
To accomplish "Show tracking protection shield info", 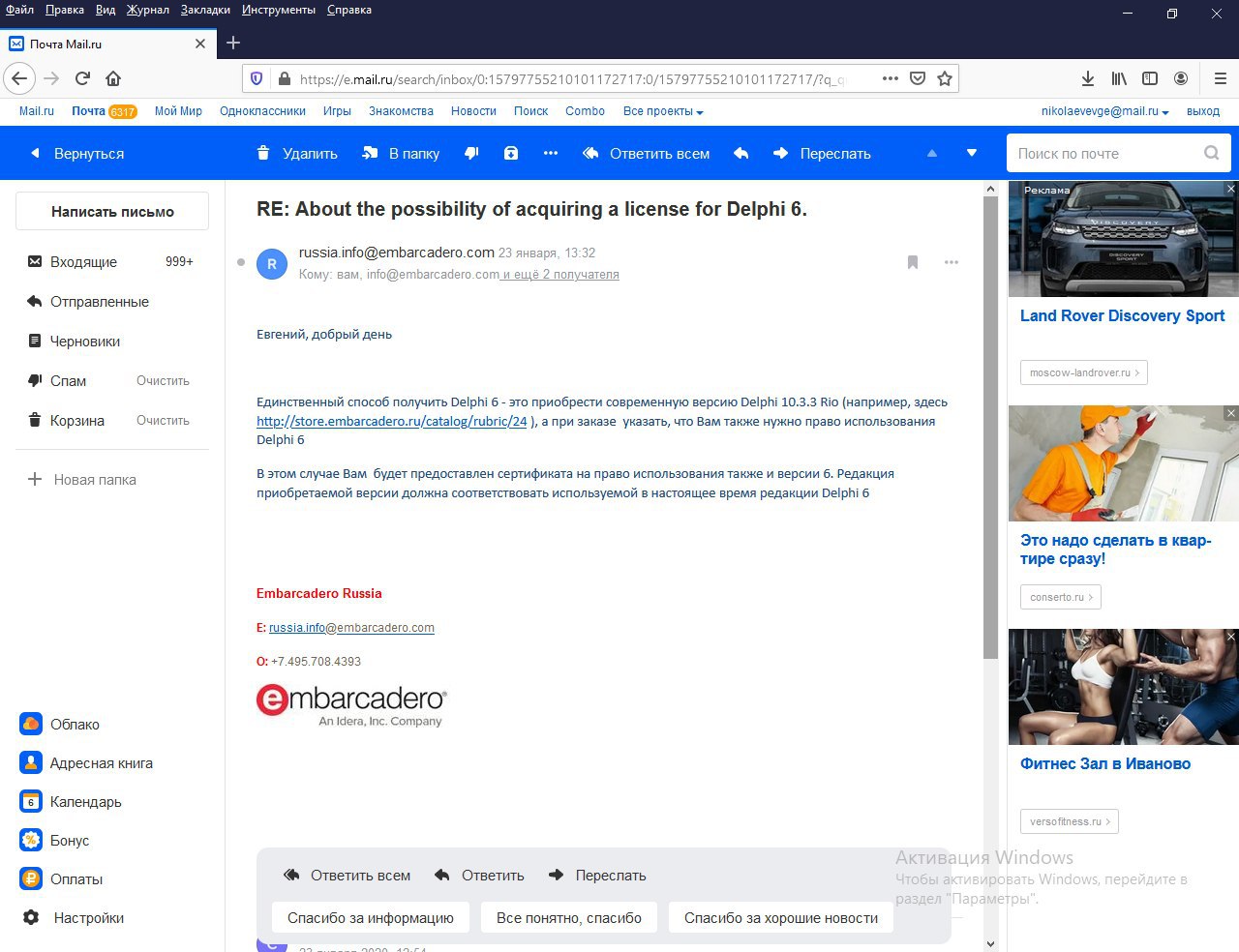I will [257, 78].
